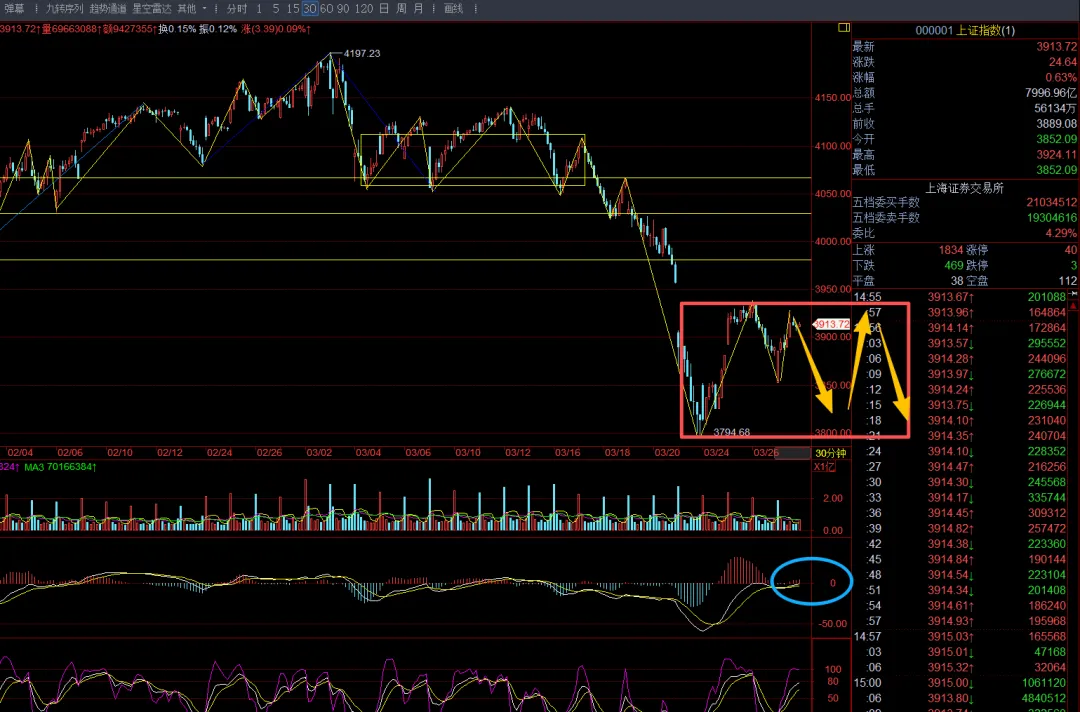The height and width of the screenshot is (712, 1080).
Task: Click the 30分钟 period label below the chart
Action: (x=830, y=453)
